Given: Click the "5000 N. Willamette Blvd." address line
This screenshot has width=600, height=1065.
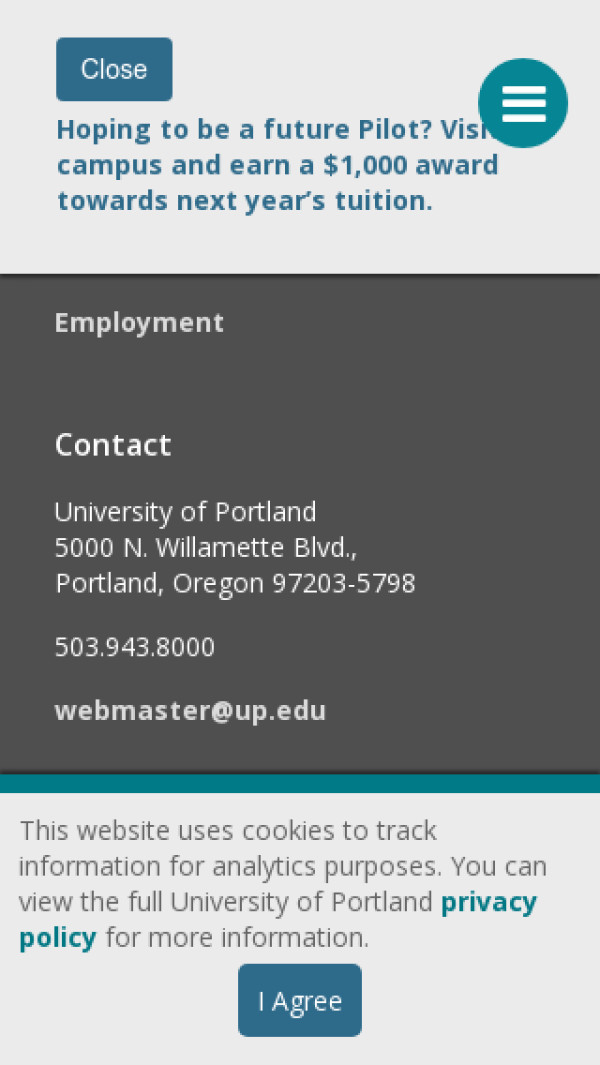Looking at the screenshot, I should 206,548.
